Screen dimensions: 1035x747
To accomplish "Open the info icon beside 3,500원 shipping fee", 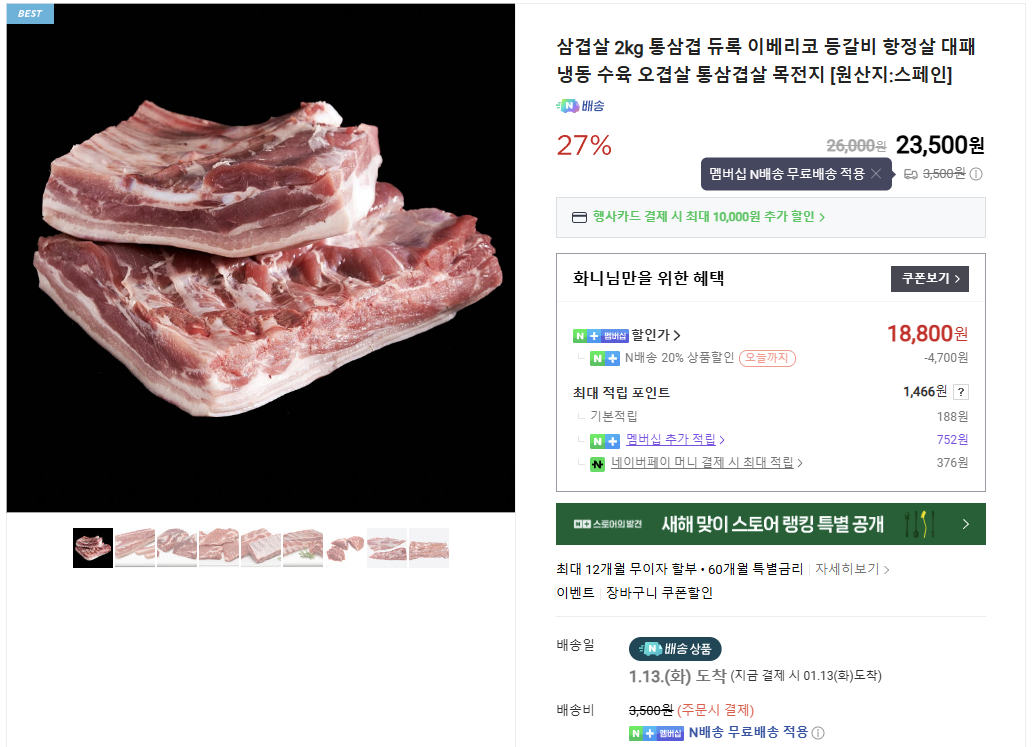I will pyautogui.click(x=976, y=174).
